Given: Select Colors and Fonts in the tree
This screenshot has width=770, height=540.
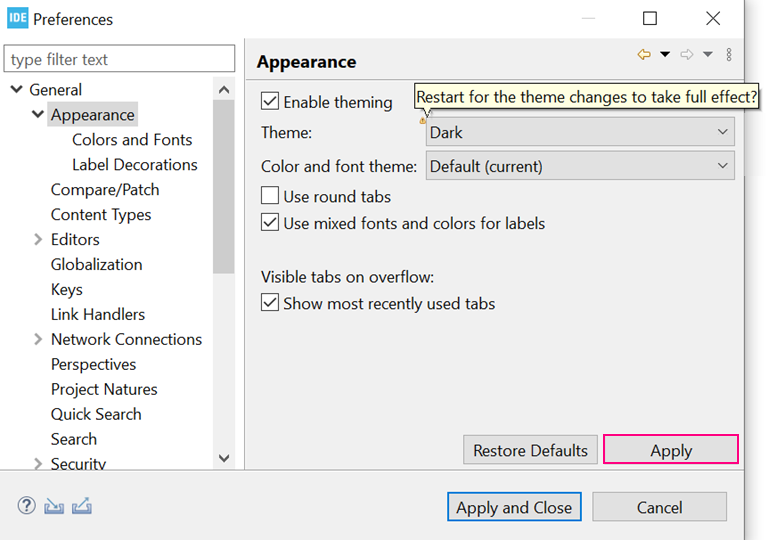Looking at the screenshot, I should [x=132, y=140].
